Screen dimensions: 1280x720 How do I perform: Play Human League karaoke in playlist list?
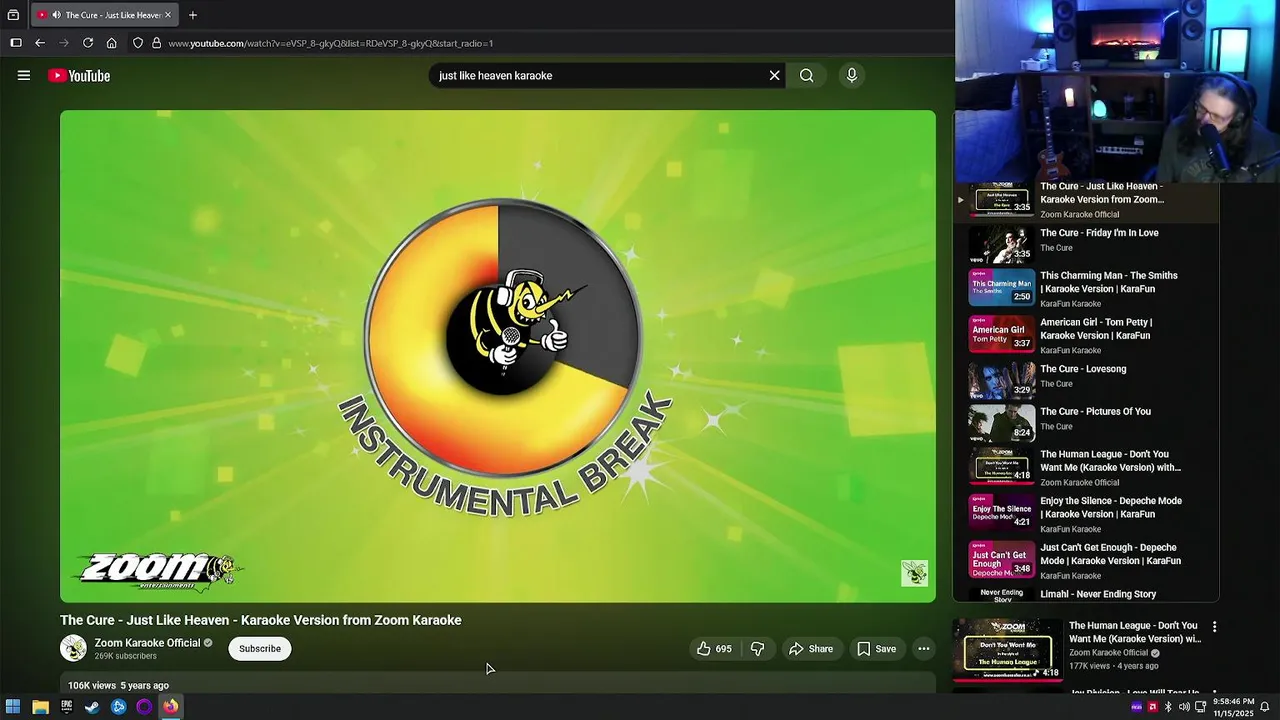(x=1086, y=467)
